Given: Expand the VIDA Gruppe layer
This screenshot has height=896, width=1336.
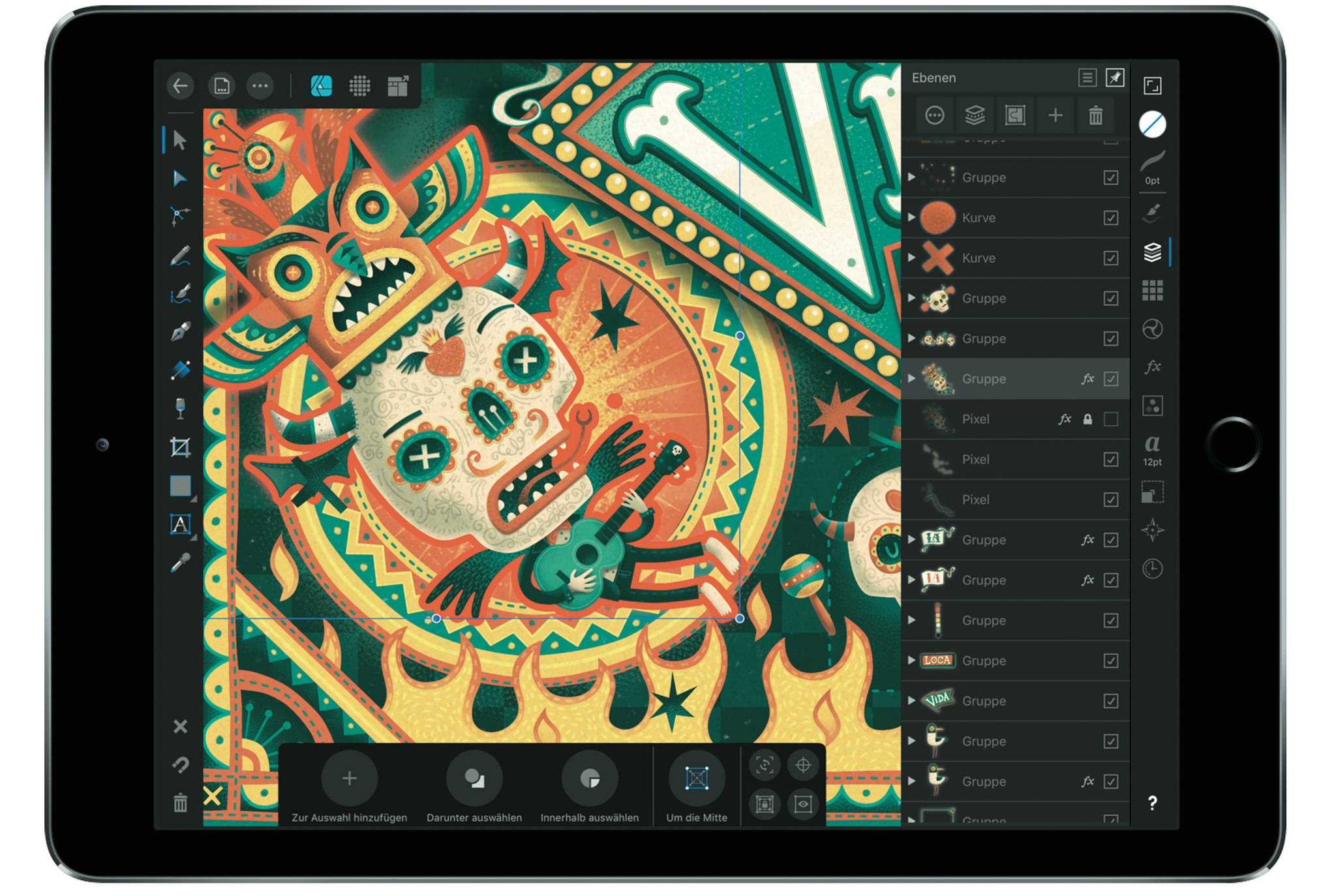Looking at the screenshot, I should coord(911,701).
